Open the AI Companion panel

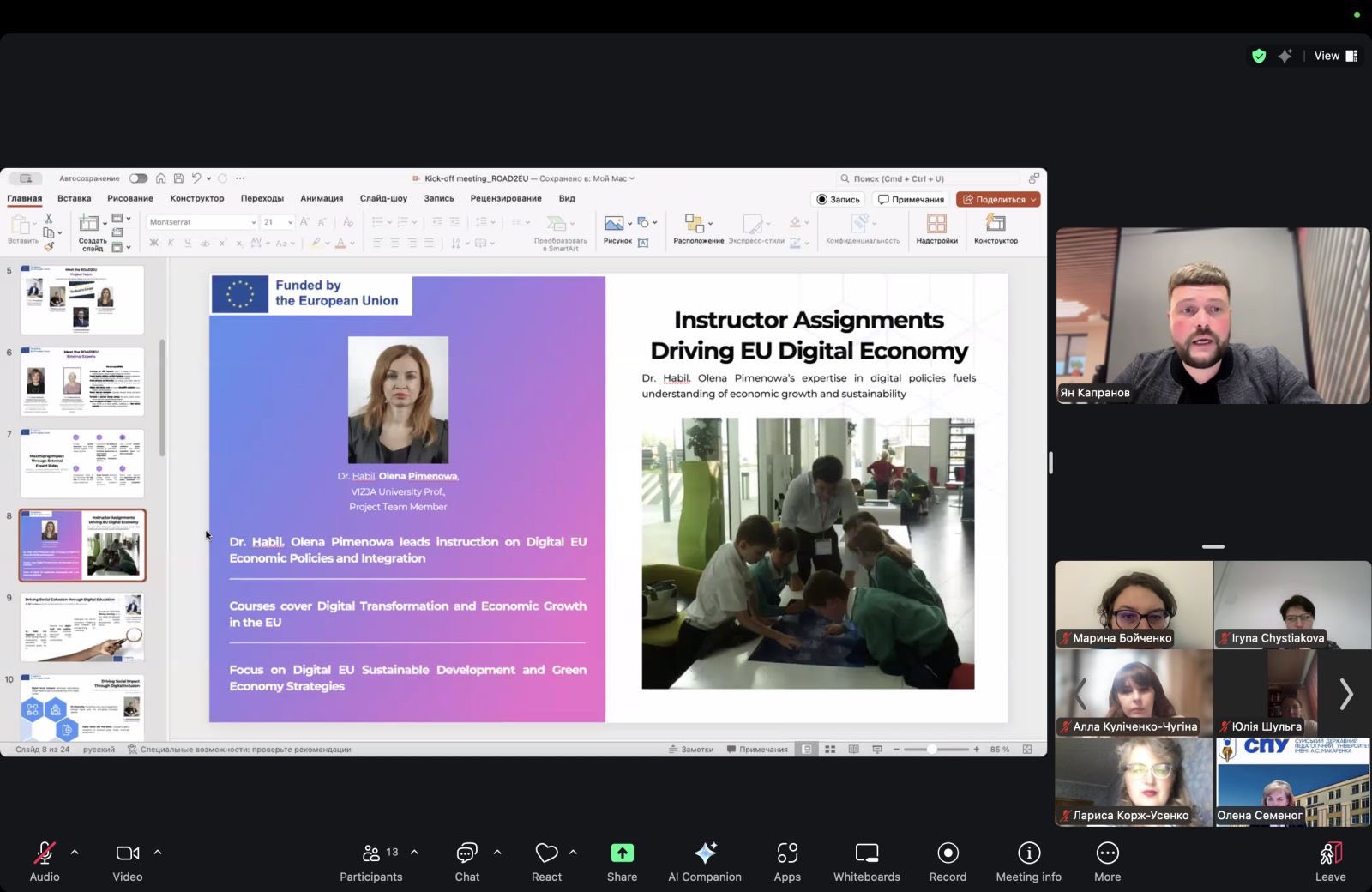(x=705, y=861)
